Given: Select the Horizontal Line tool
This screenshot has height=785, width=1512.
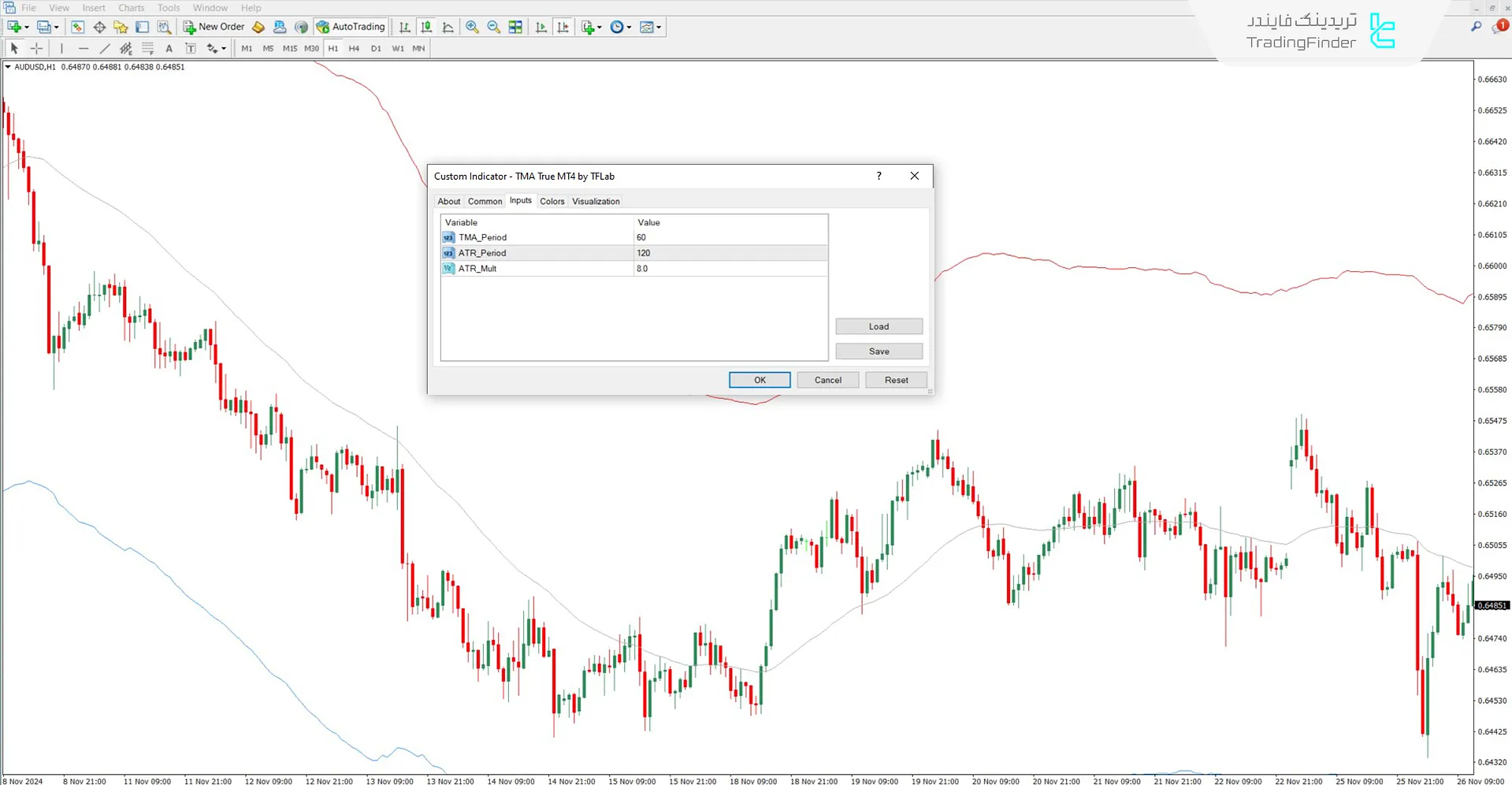Looking at the screenshot, I should pyautogui.click(x=84, y=48).
